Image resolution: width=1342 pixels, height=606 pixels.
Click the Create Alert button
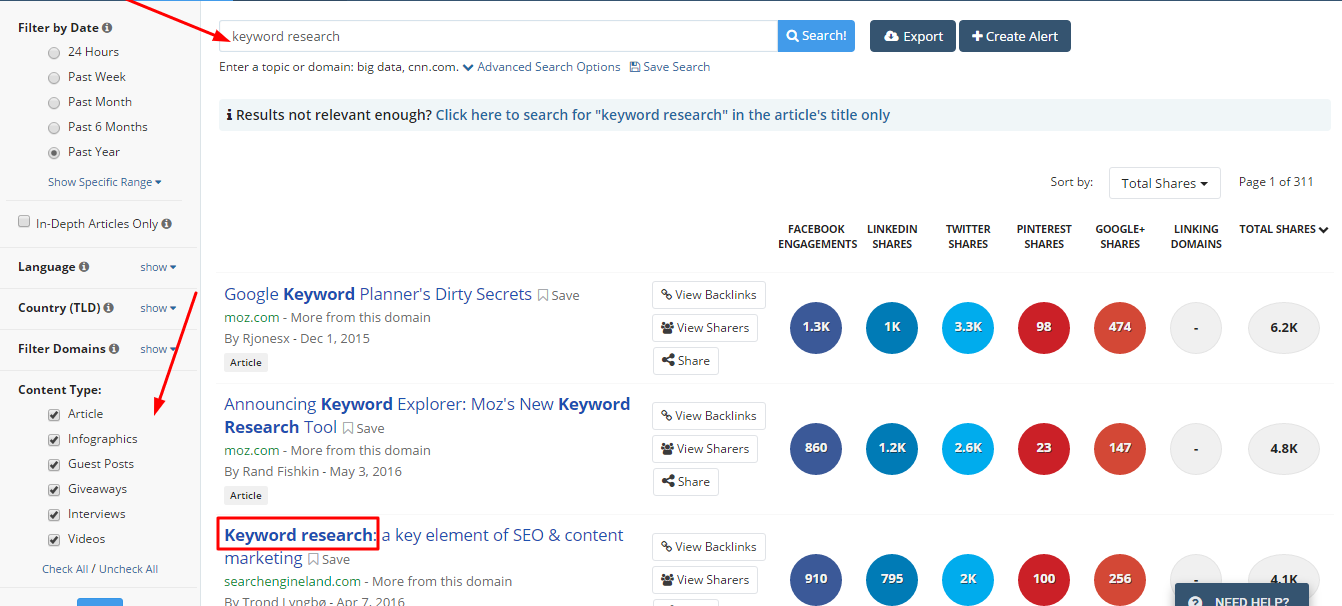pyautogui.click(x=1015, y=36)
